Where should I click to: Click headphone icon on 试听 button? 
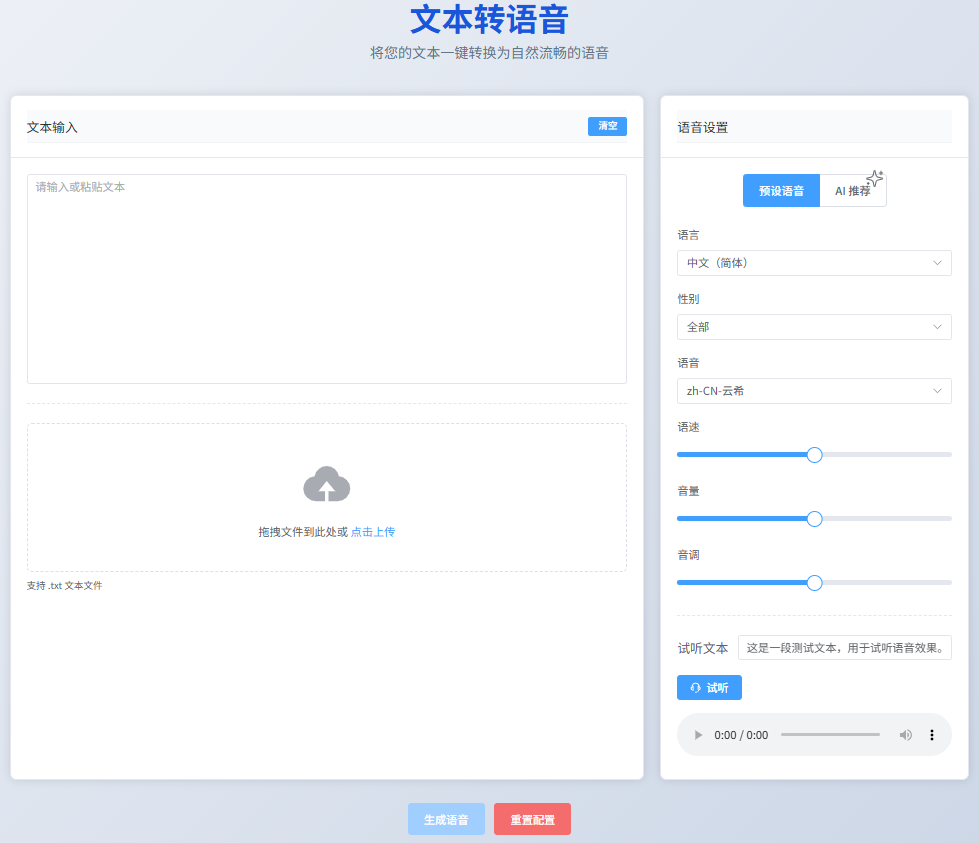[x=696, y=688]
